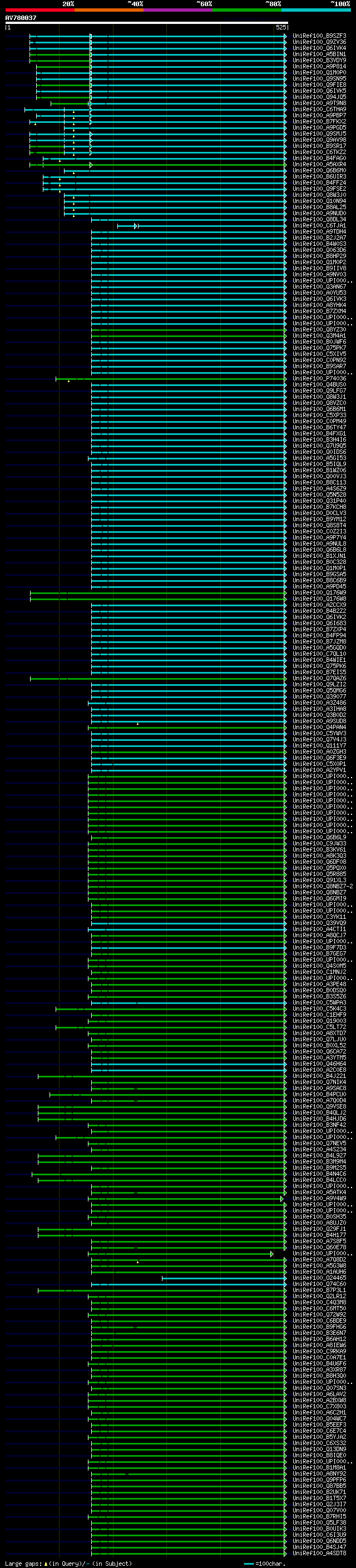Select hit label UniRef100_Q8NBZ7-2
This screenshot has width=356, height=1568.
coord(323,886)
